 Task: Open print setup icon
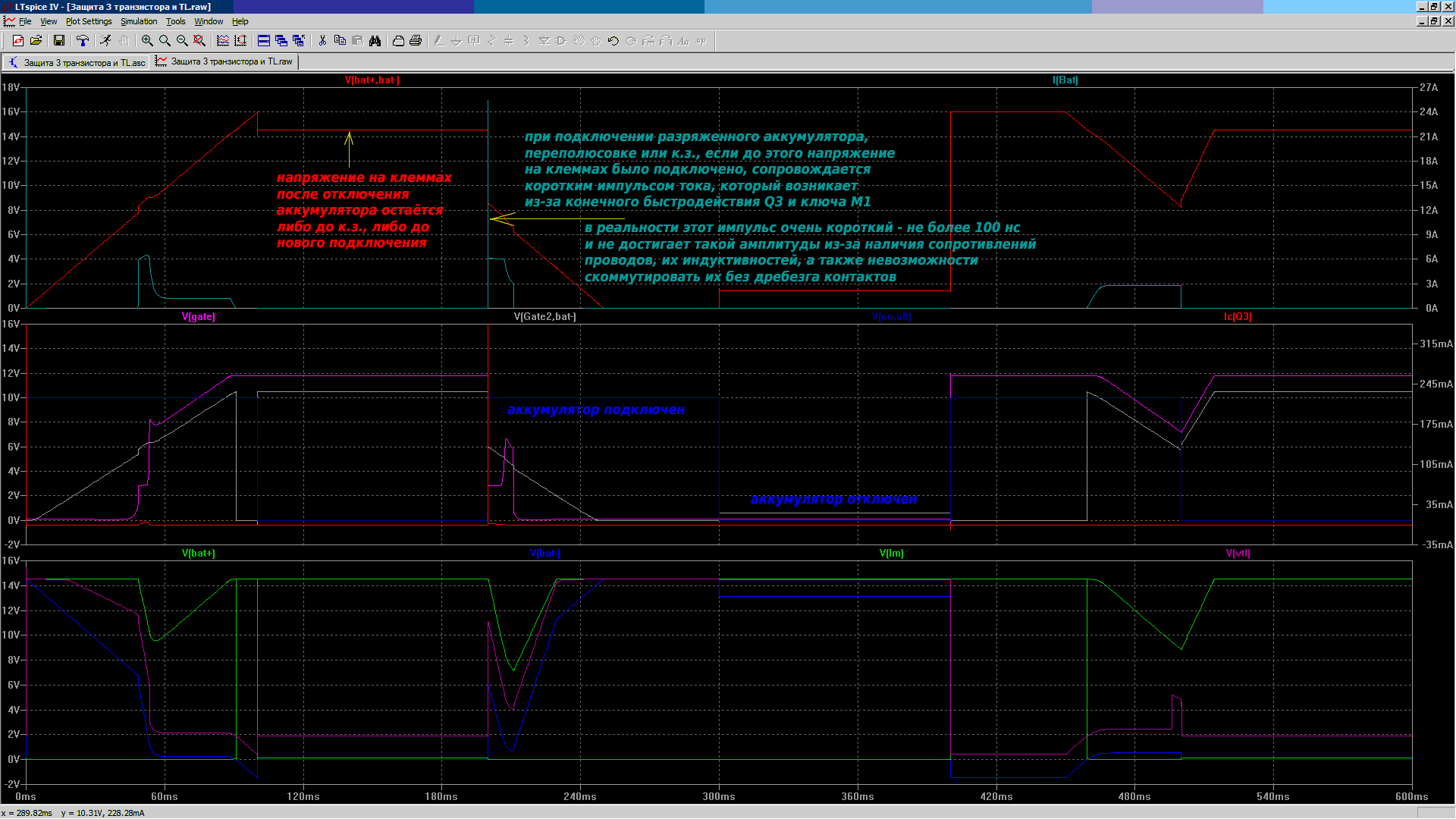coord(398,41)
